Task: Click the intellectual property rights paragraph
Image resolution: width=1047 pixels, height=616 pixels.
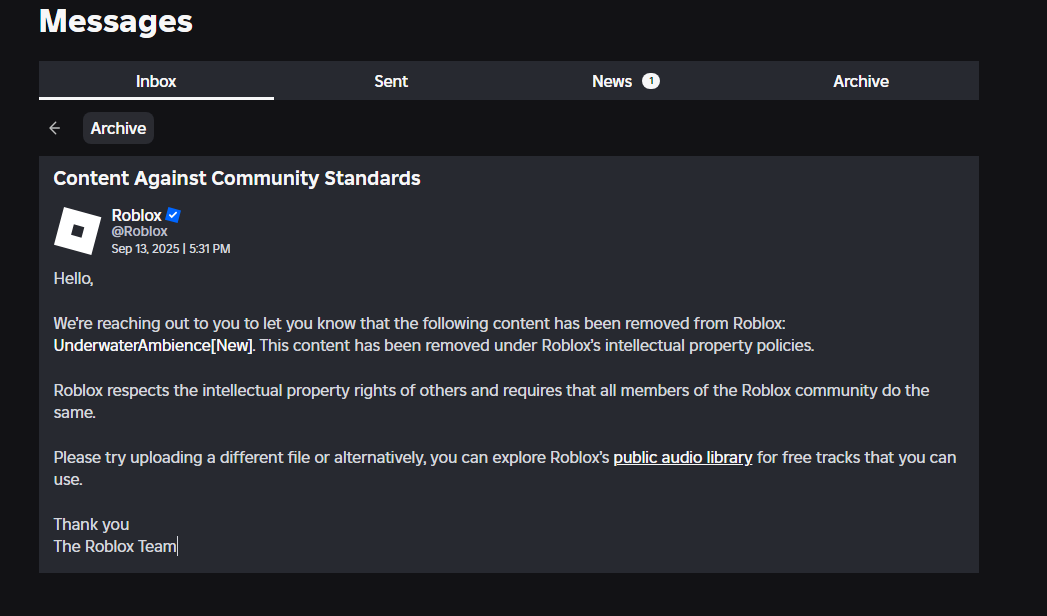Action: [x=491, y=401]
